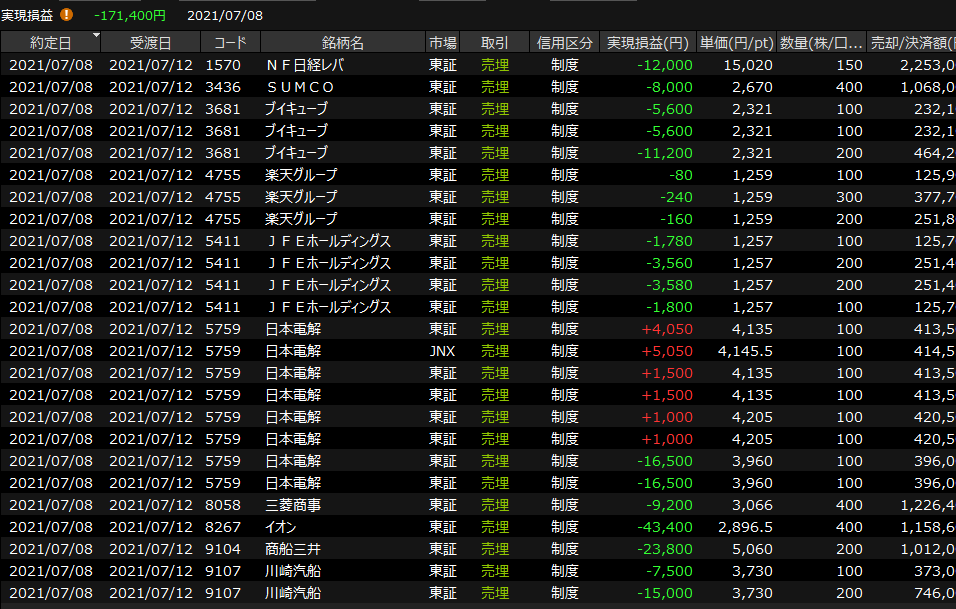Click the 数量(株/口) column header
The image size is (956, 609).
coord(821,43)
